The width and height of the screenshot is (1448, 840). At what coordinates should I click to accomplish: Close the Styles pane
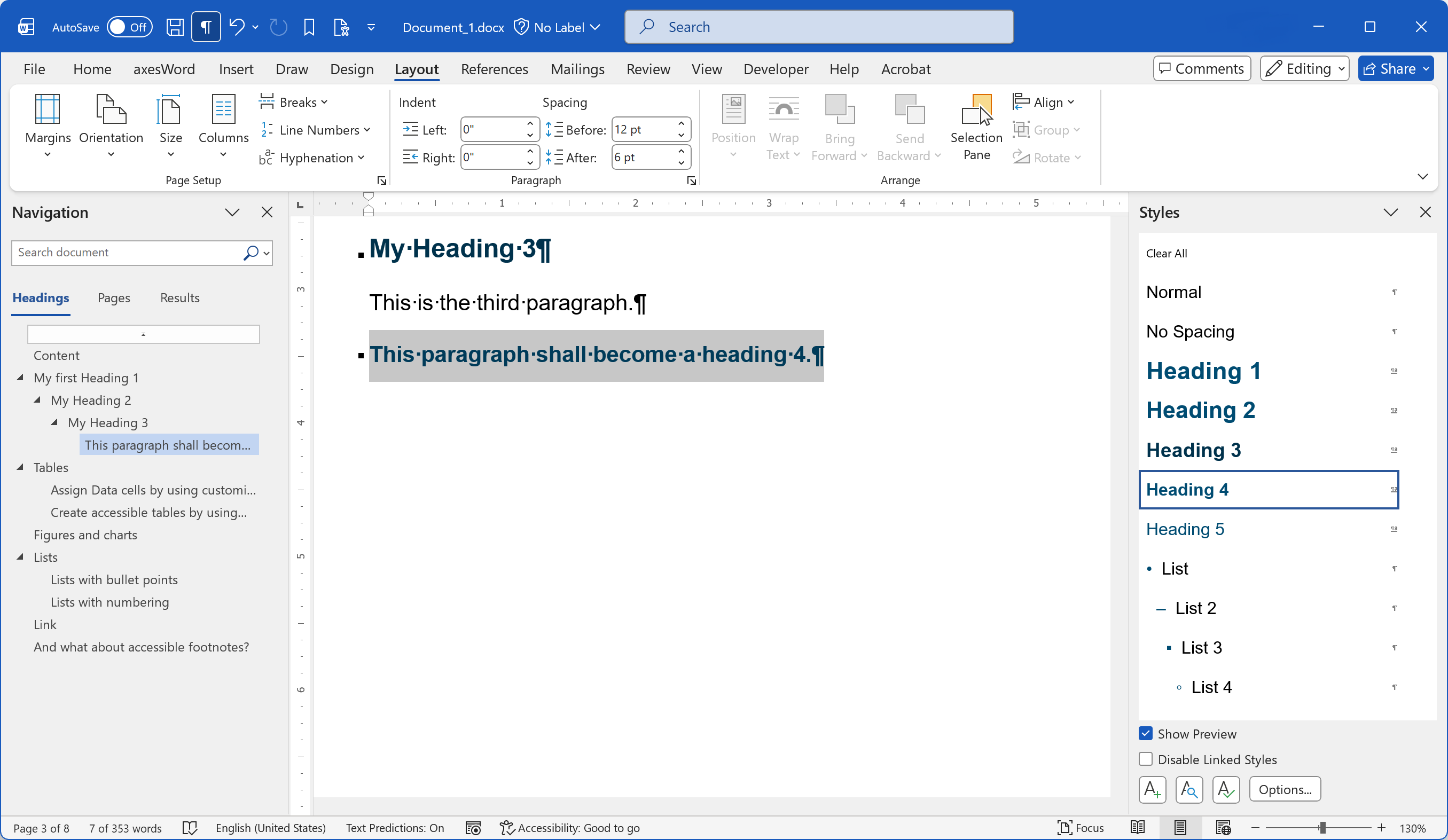pos(1425,212)
